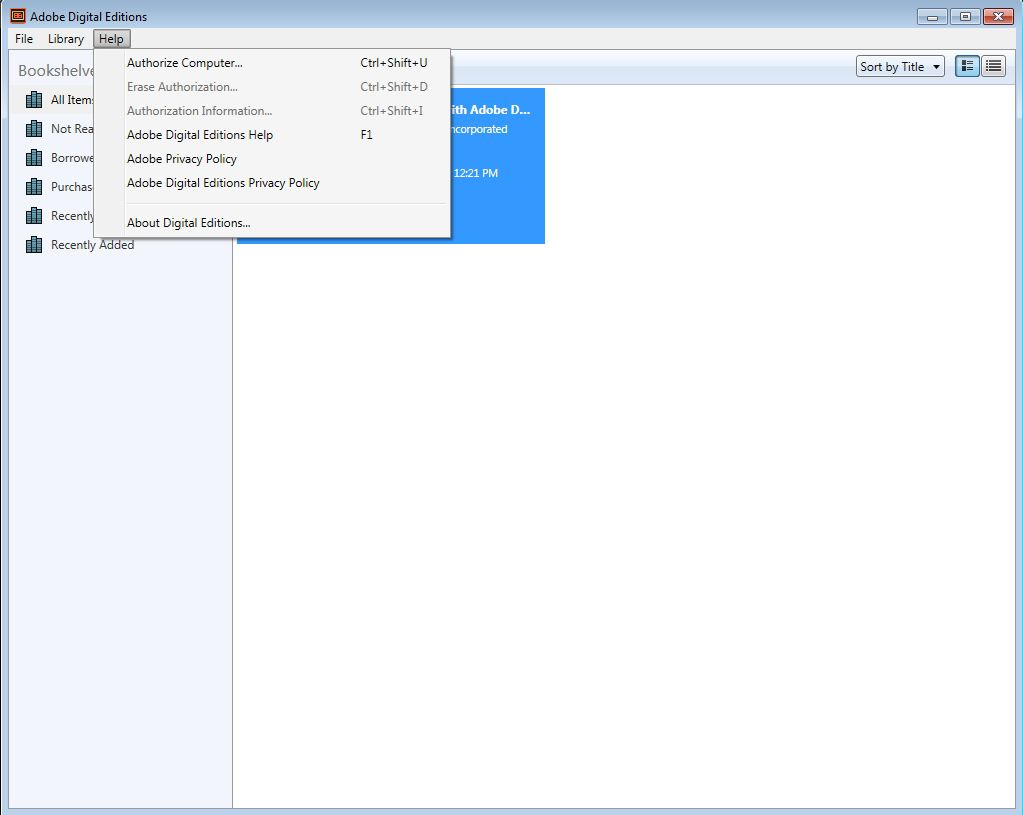Close the open Help menu
1023x815 pixels.
[112, 38]
